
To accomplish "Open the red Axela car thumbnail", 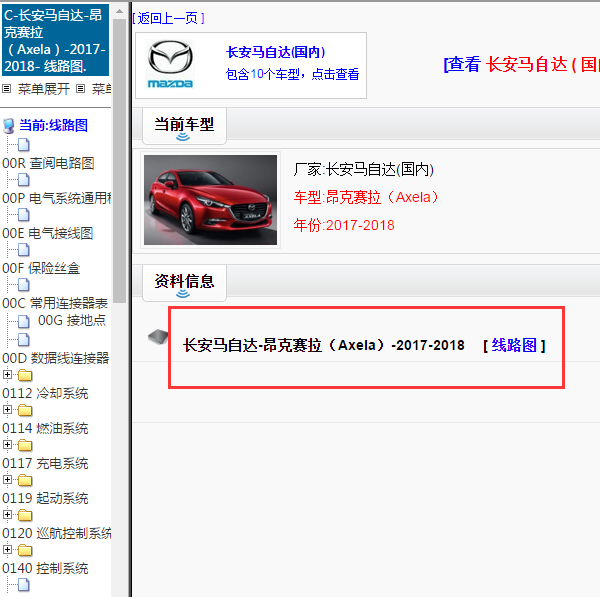I will (x=210, y=200).
